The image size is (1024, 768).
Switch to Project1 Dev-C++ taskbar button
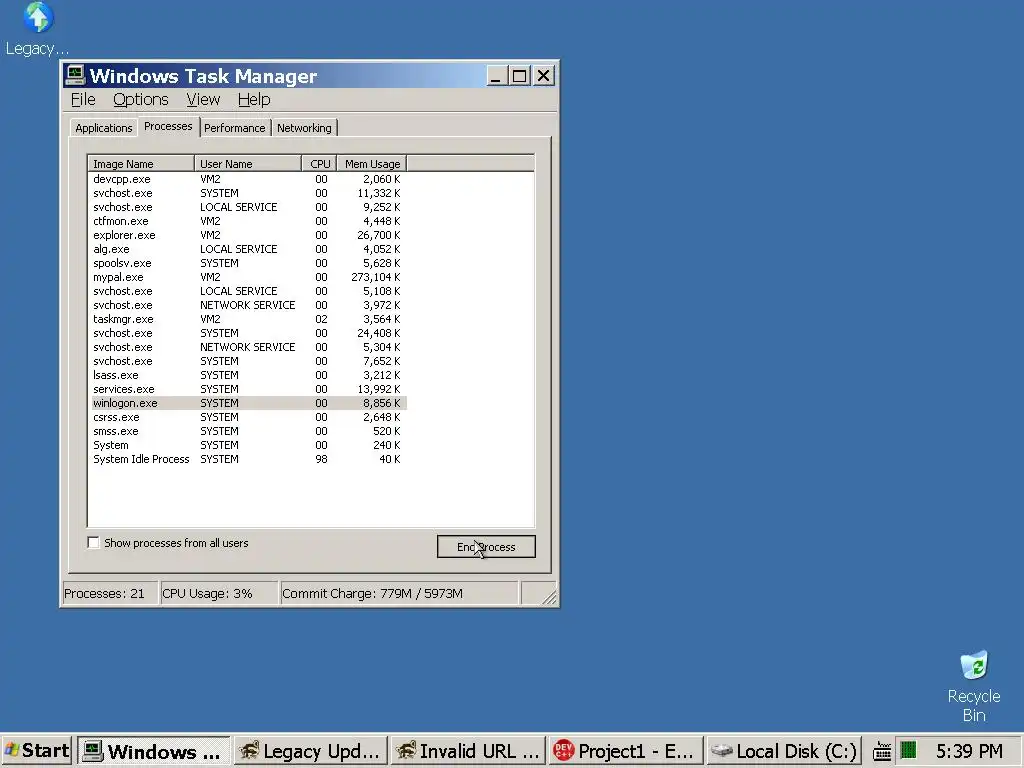(626, 751)
